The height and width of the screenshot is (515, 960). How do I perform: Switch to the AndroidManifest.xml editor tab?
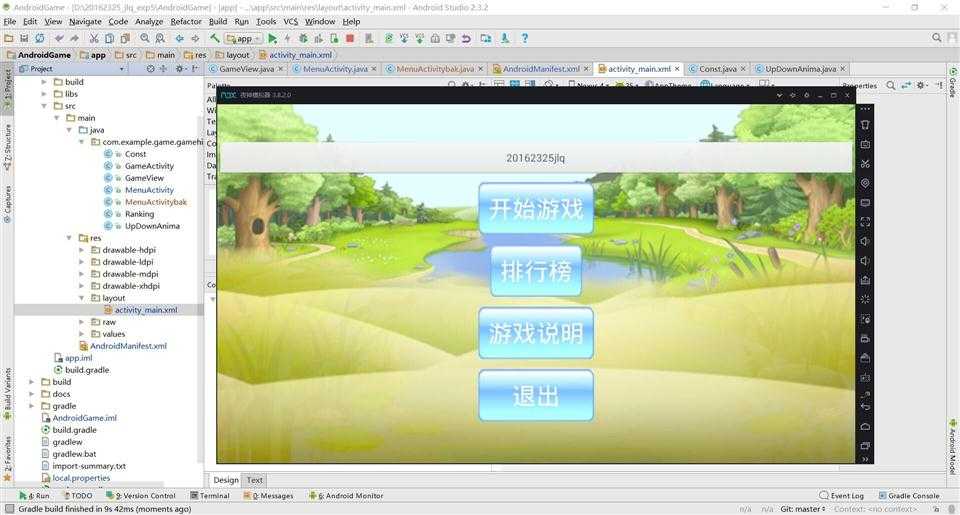[x=541, y=69]
